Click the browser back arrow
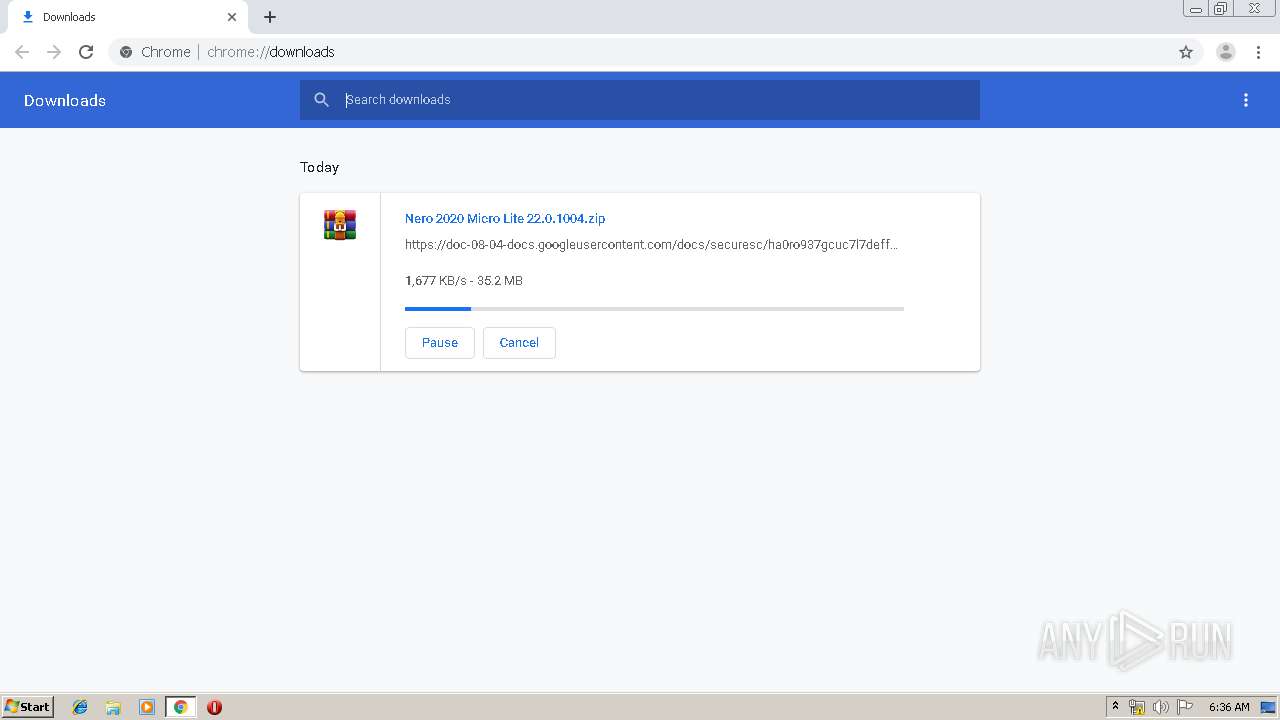This screenshot has width=1280, height=720. pyautogui.click(x=22, y=52)
